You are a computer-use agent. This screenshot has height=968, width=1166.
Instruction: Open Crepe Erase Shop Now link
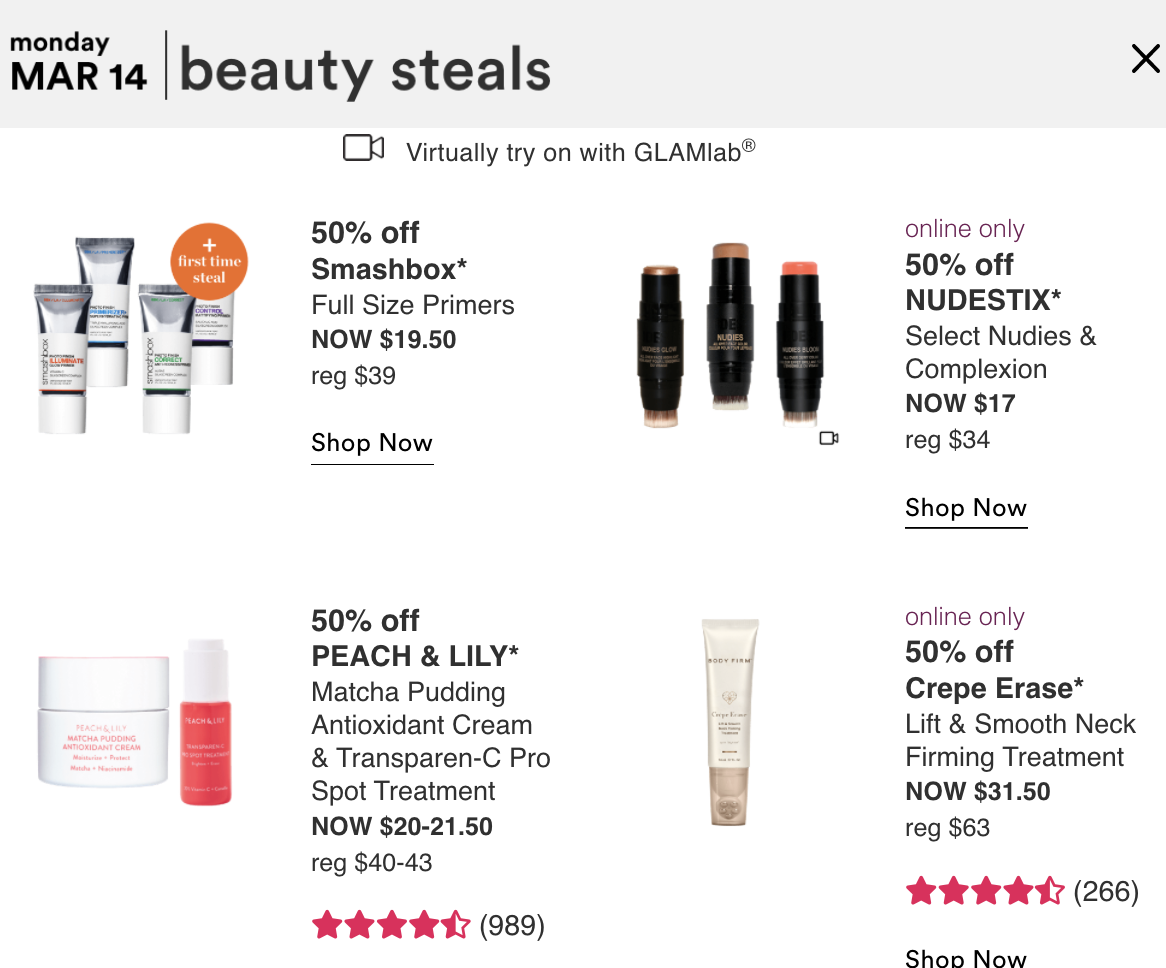tap(966, 958)
